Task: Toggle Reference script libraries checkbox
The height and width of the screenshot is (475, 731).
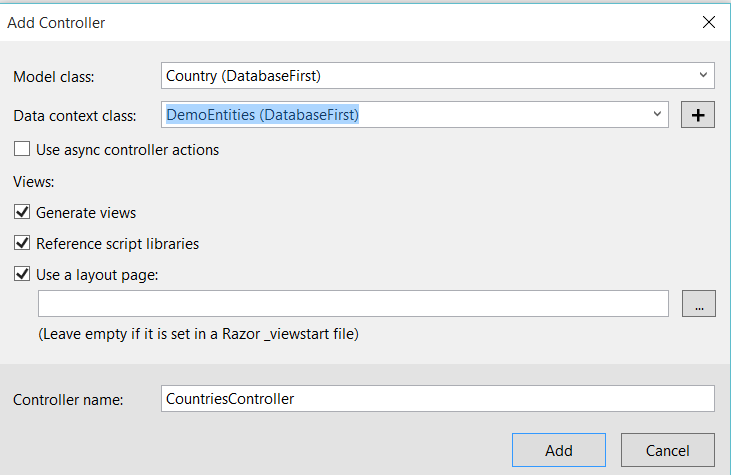Action: (x=22, y=243)
